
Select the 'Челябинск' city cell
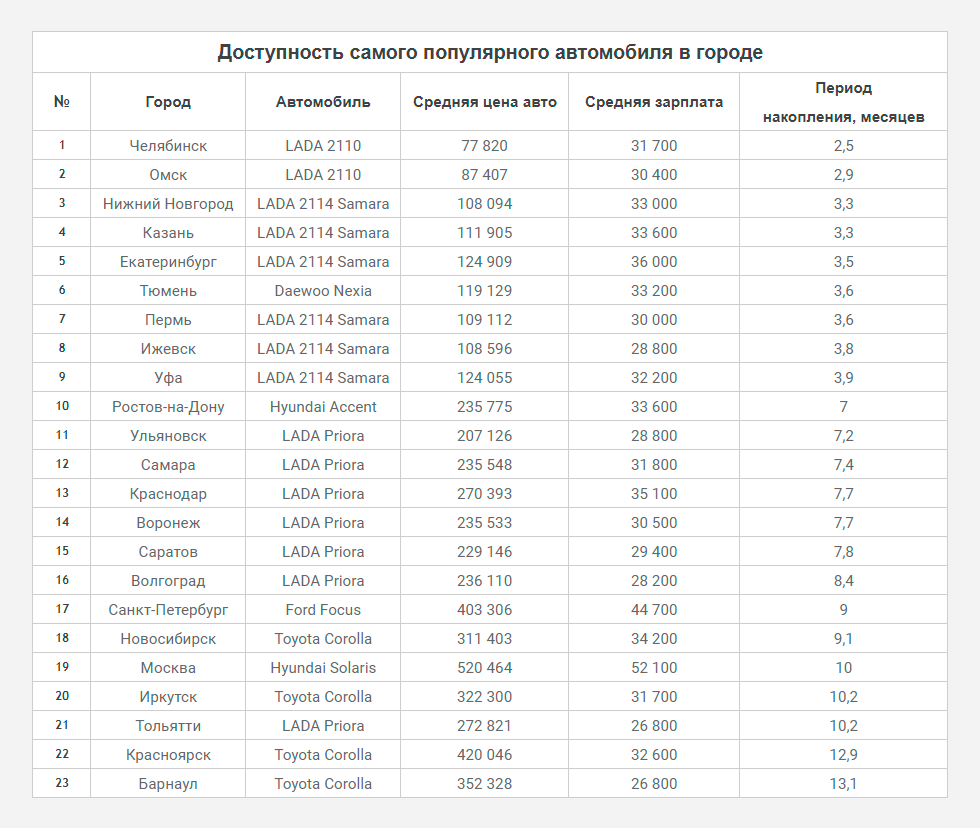coord(168,146)
